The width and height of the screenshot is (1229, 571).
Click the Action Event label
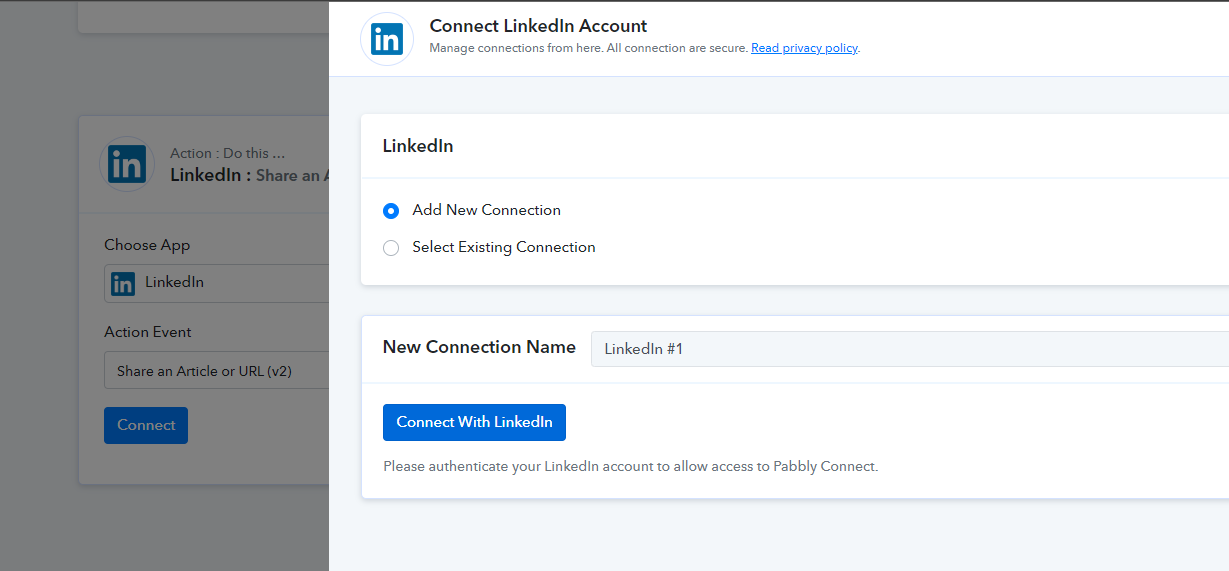148,332
